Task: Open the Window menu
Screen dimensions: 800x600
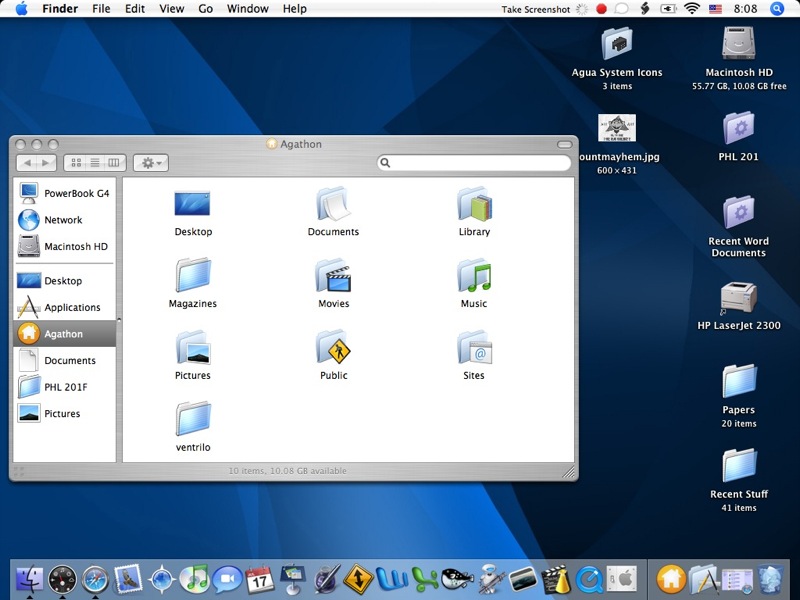Action: tap(247, 9)
